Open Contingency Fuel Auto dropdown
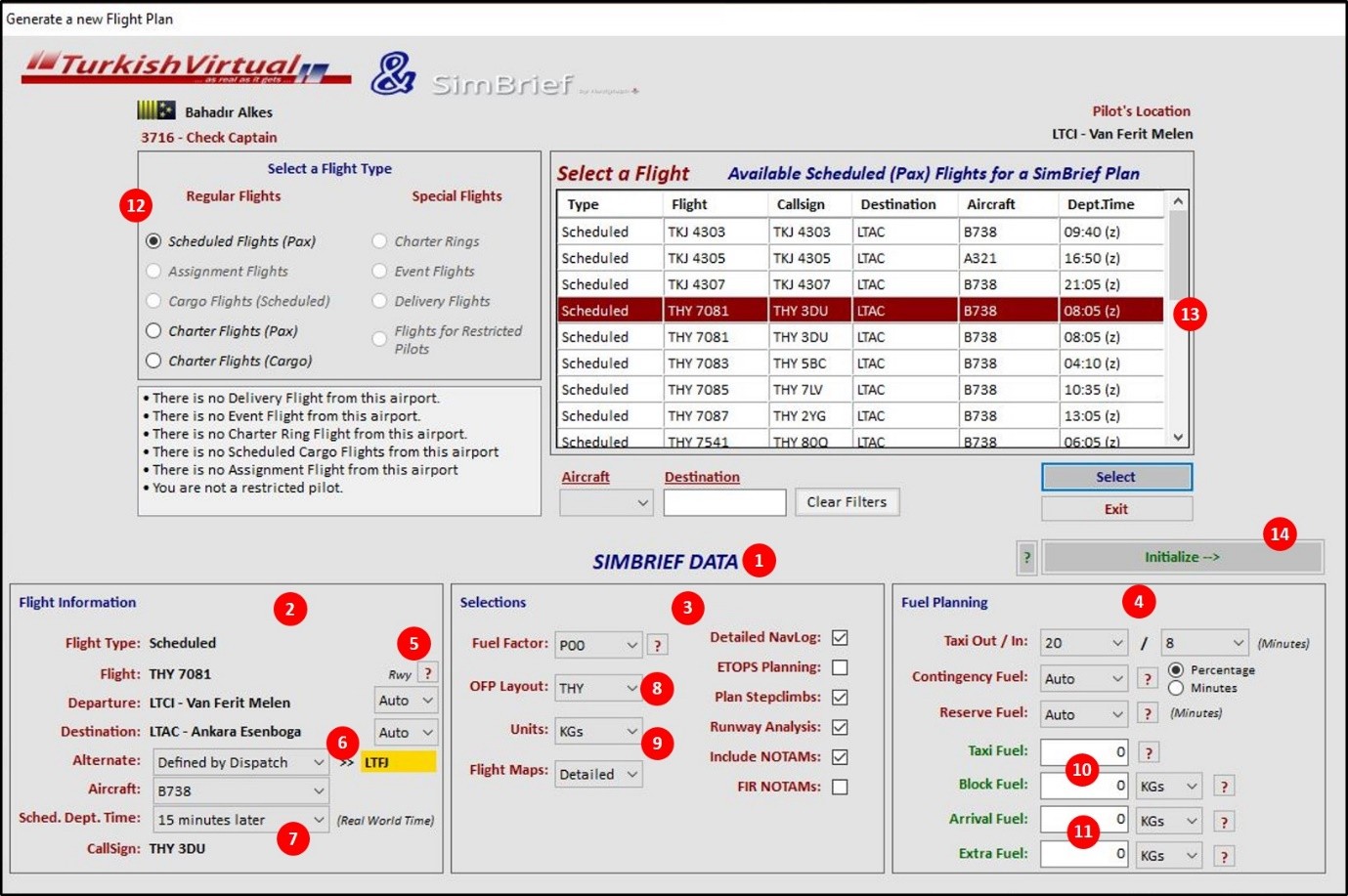The width and height of the screenshot is (1348, 896). pos(1084,678)
